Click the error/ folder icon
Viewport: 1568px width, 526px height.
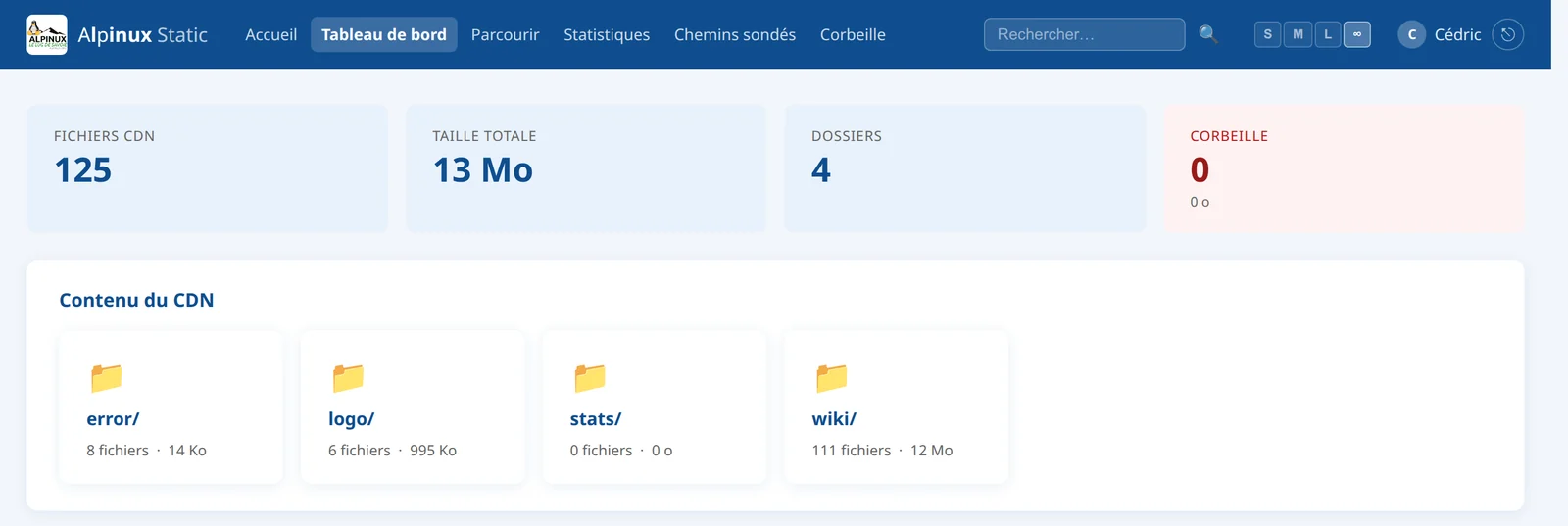[106, 377]
